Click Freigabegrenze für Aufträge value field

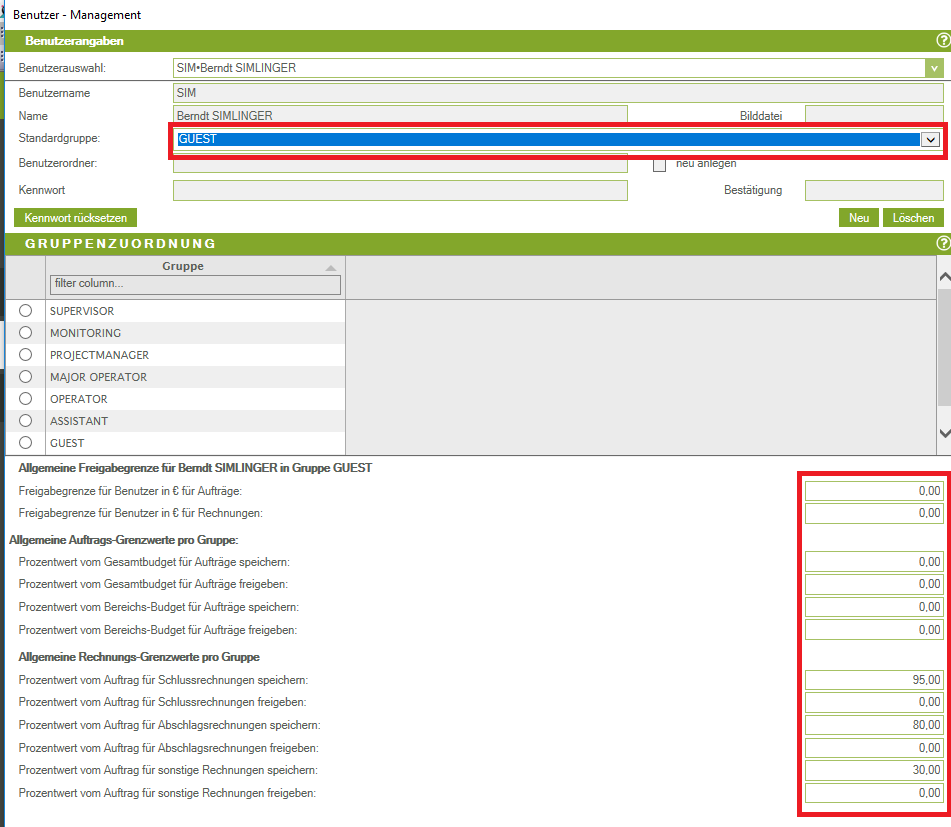click(873, 491)
